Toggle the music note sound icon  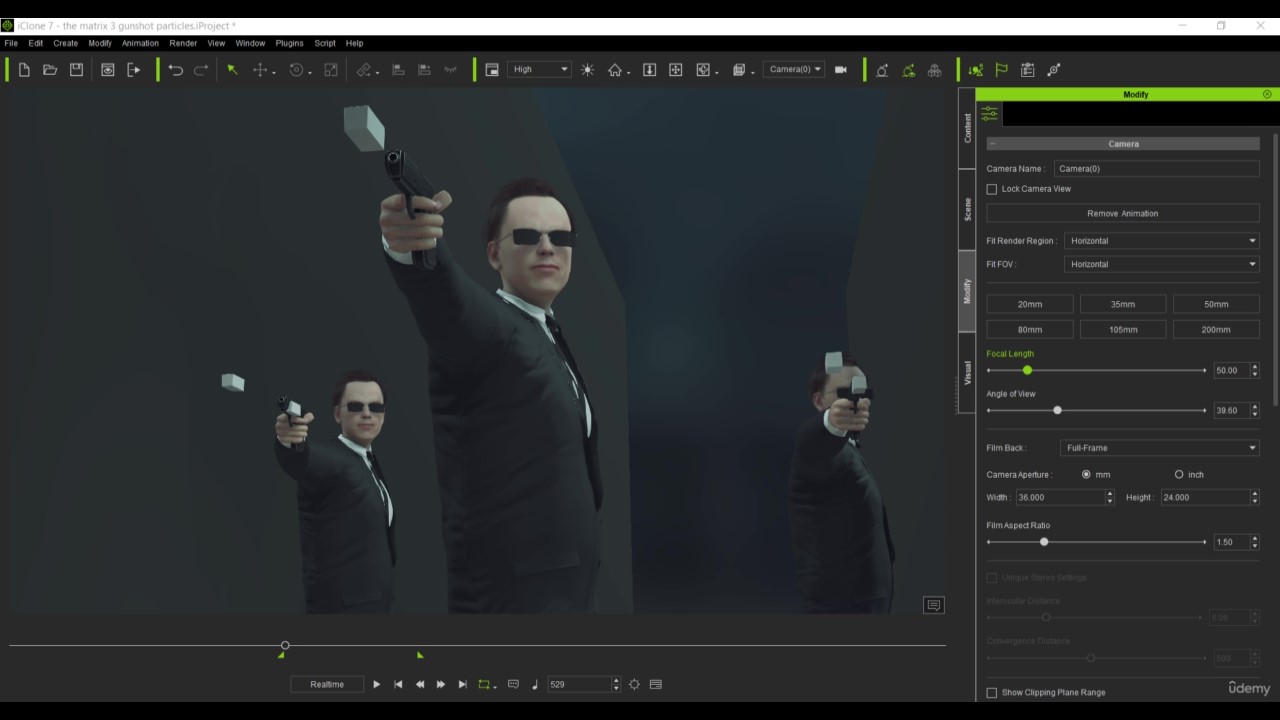(x=534, y=684)
